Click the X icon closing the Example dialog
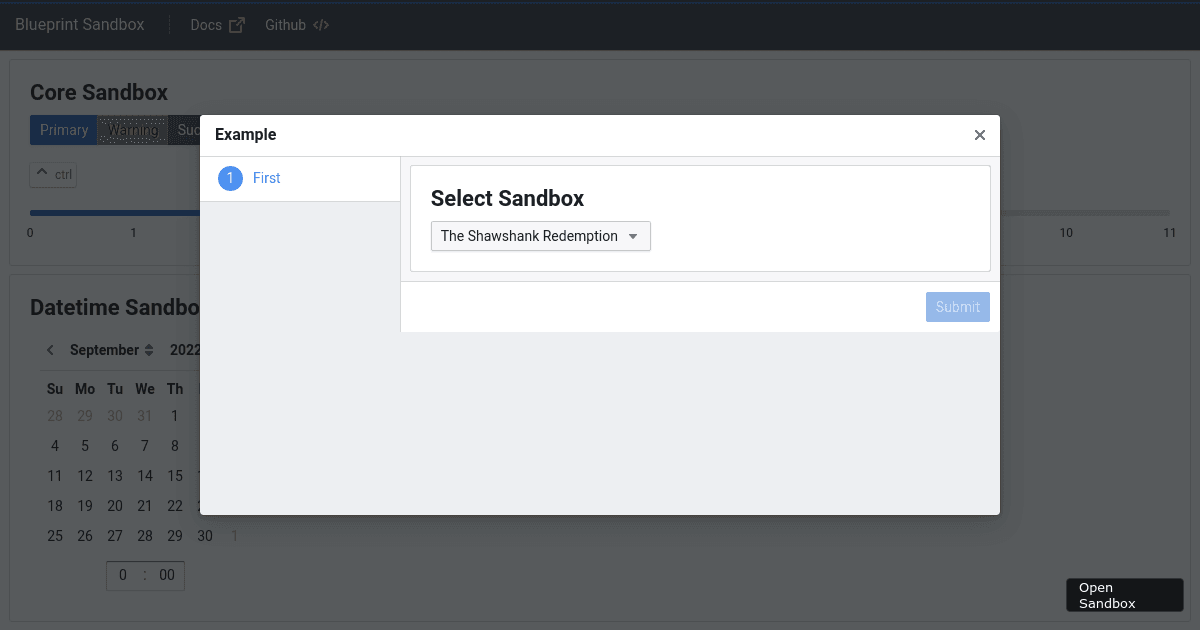This screenshot has width=1200, height=630. 979,134
